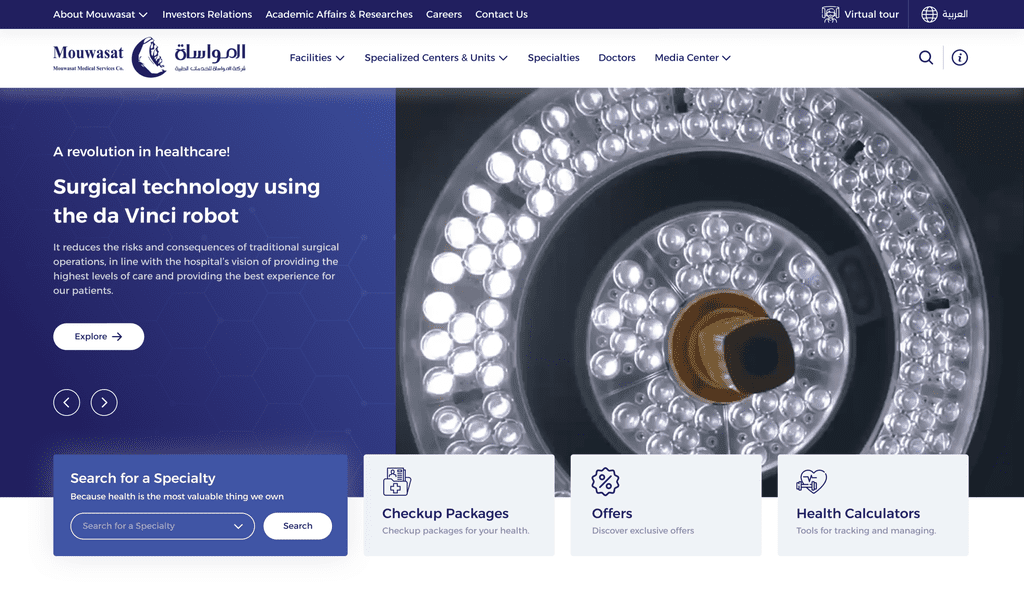This screenshot has height=593, width=1024.
Task: Click the Checkup Packages medical file icon
Action: (396, 482)
